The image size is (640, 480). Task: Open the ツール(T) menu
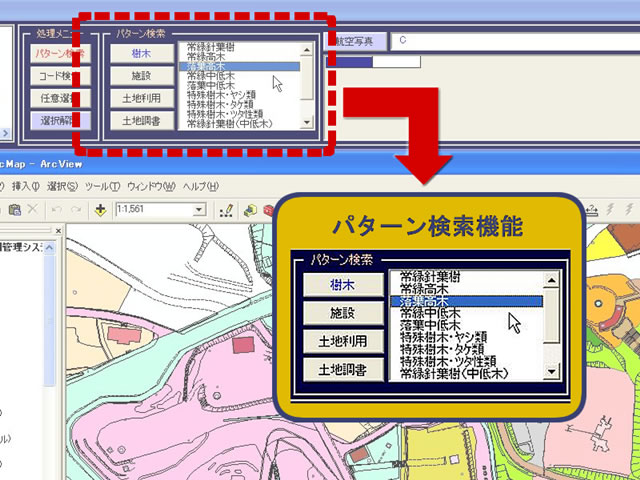(x=102, y=187)
